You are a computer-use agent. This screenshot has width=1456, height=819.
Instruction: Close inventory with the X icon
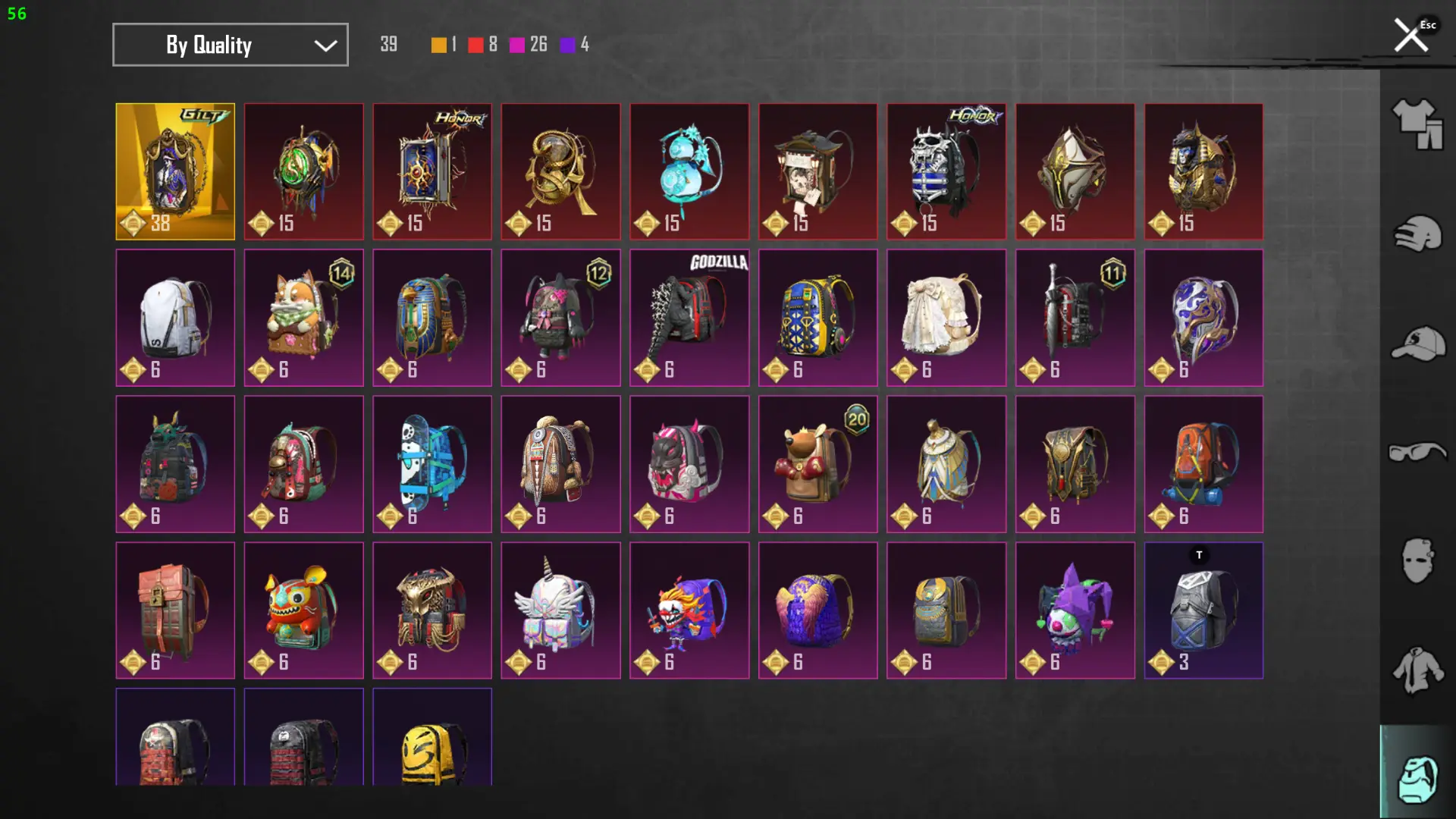1411,36
